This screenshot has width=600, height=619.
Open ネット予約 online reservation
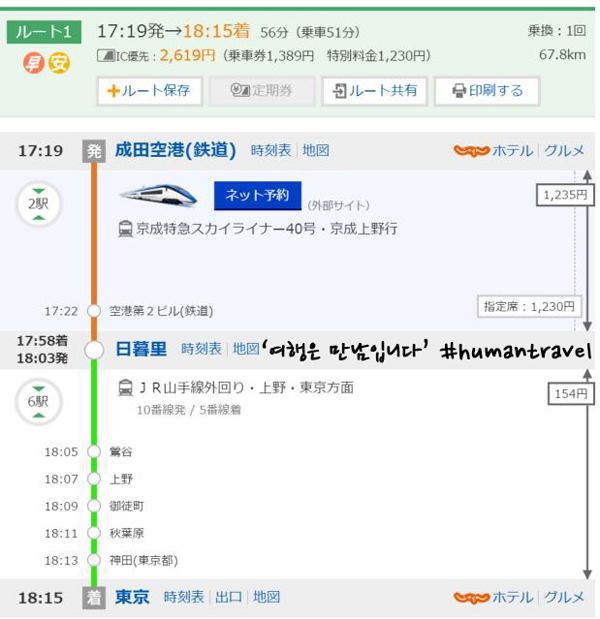click(x=257, y=196)
